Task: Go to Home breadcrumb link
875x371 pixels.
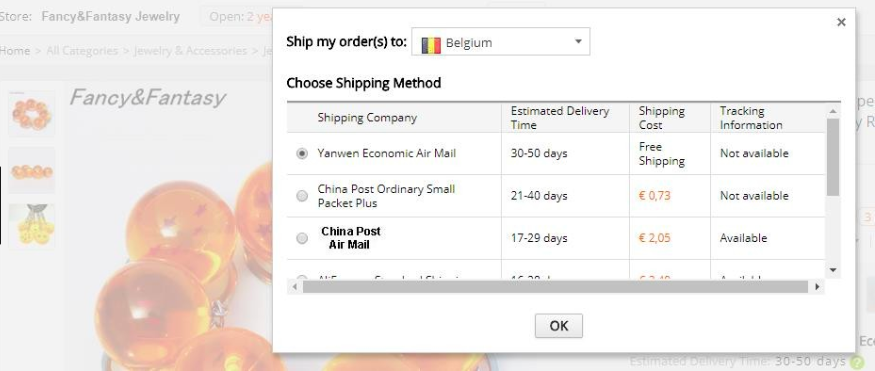Action: (x=15, y=51)
